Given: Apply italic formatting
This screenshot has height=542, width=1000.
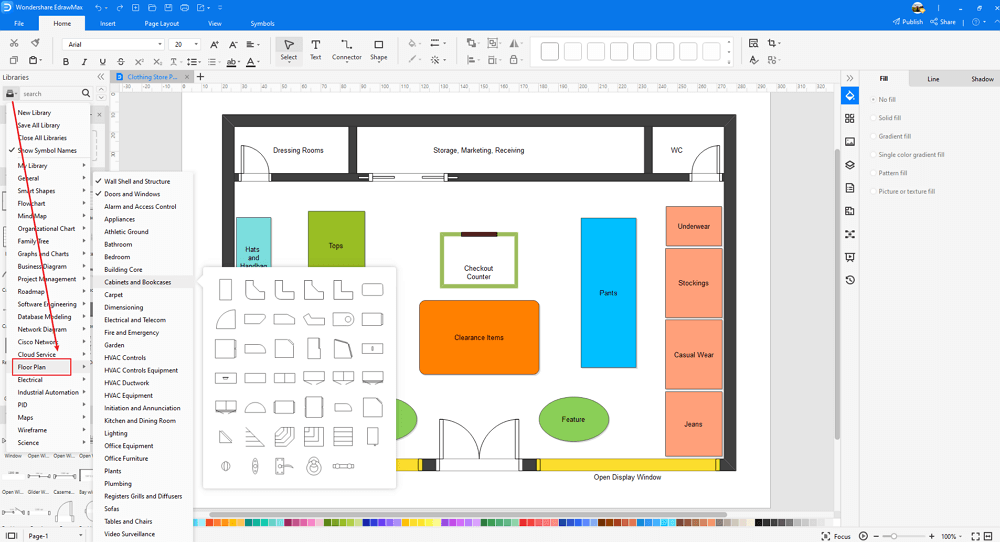Looking at the screenshot, I should coord(84,62).
